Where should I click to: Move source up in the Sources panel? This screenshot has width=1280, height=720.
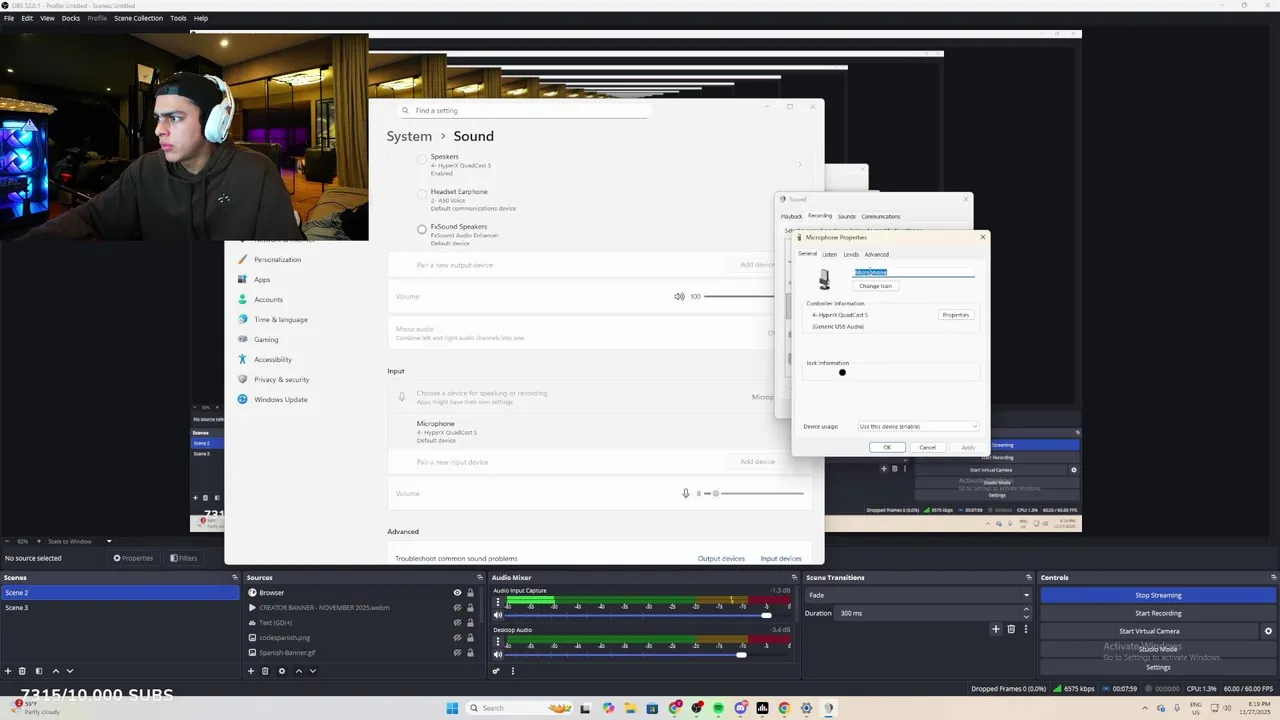[x=299, y=671]
